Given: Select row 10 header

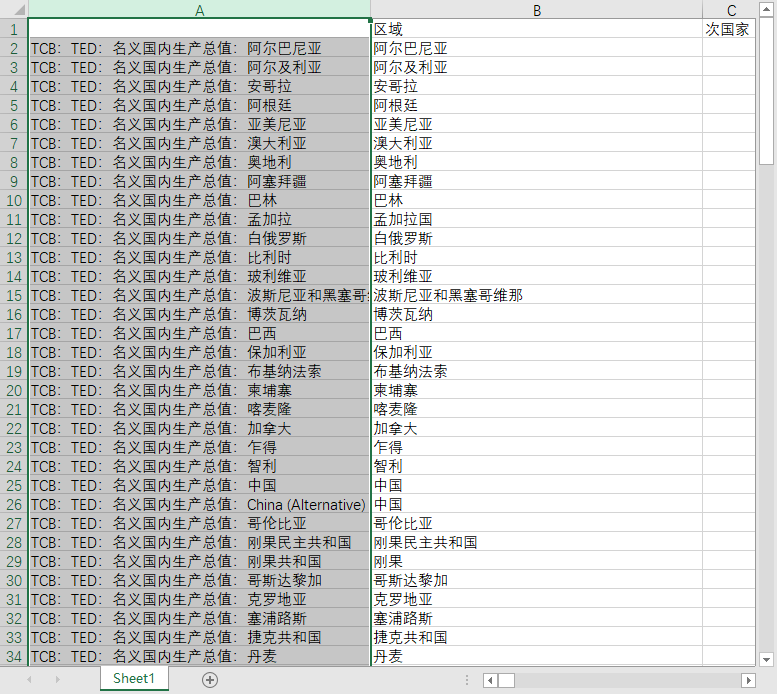Looking at the screenshot, I should click(x=14, y=200).
